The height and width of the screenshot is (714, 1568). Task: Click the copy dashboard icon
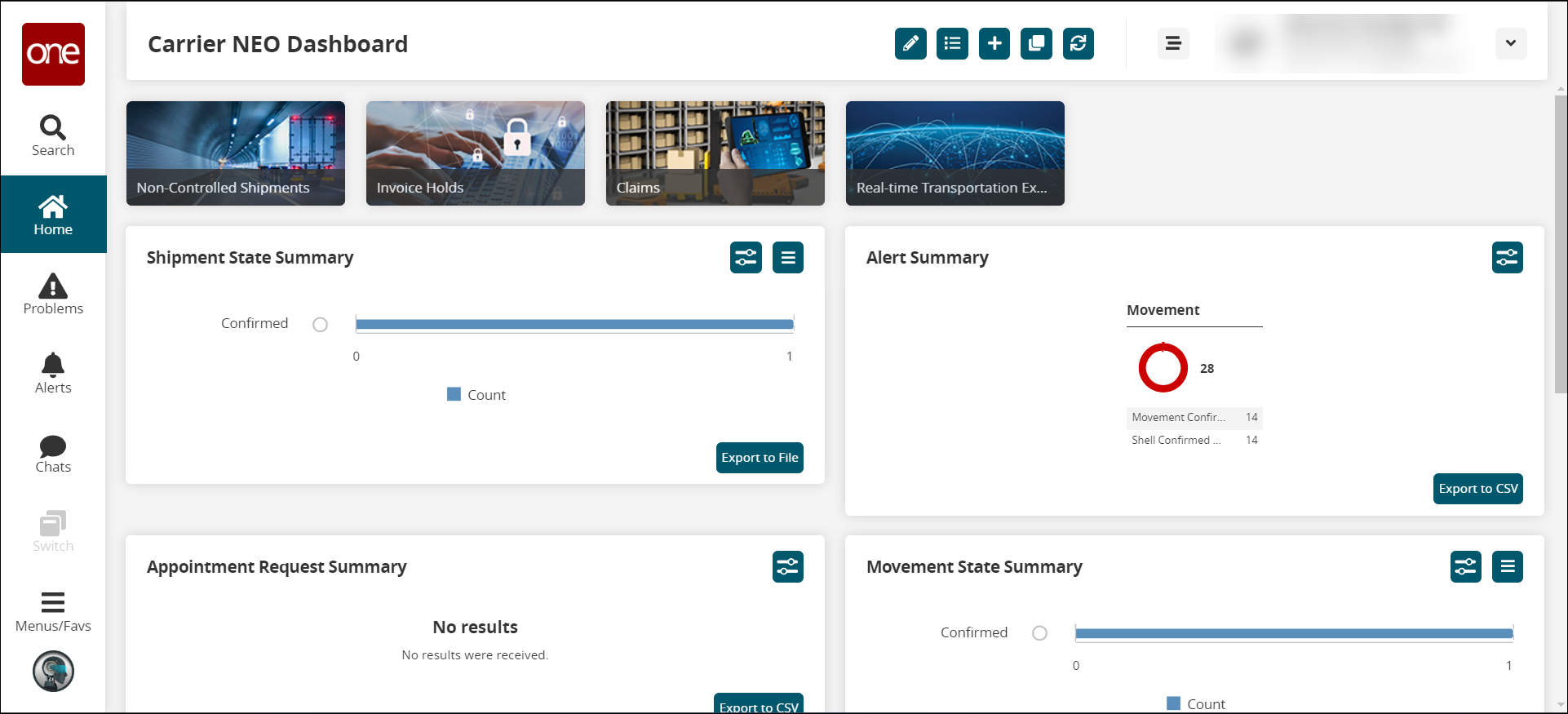click(1036, 43)
